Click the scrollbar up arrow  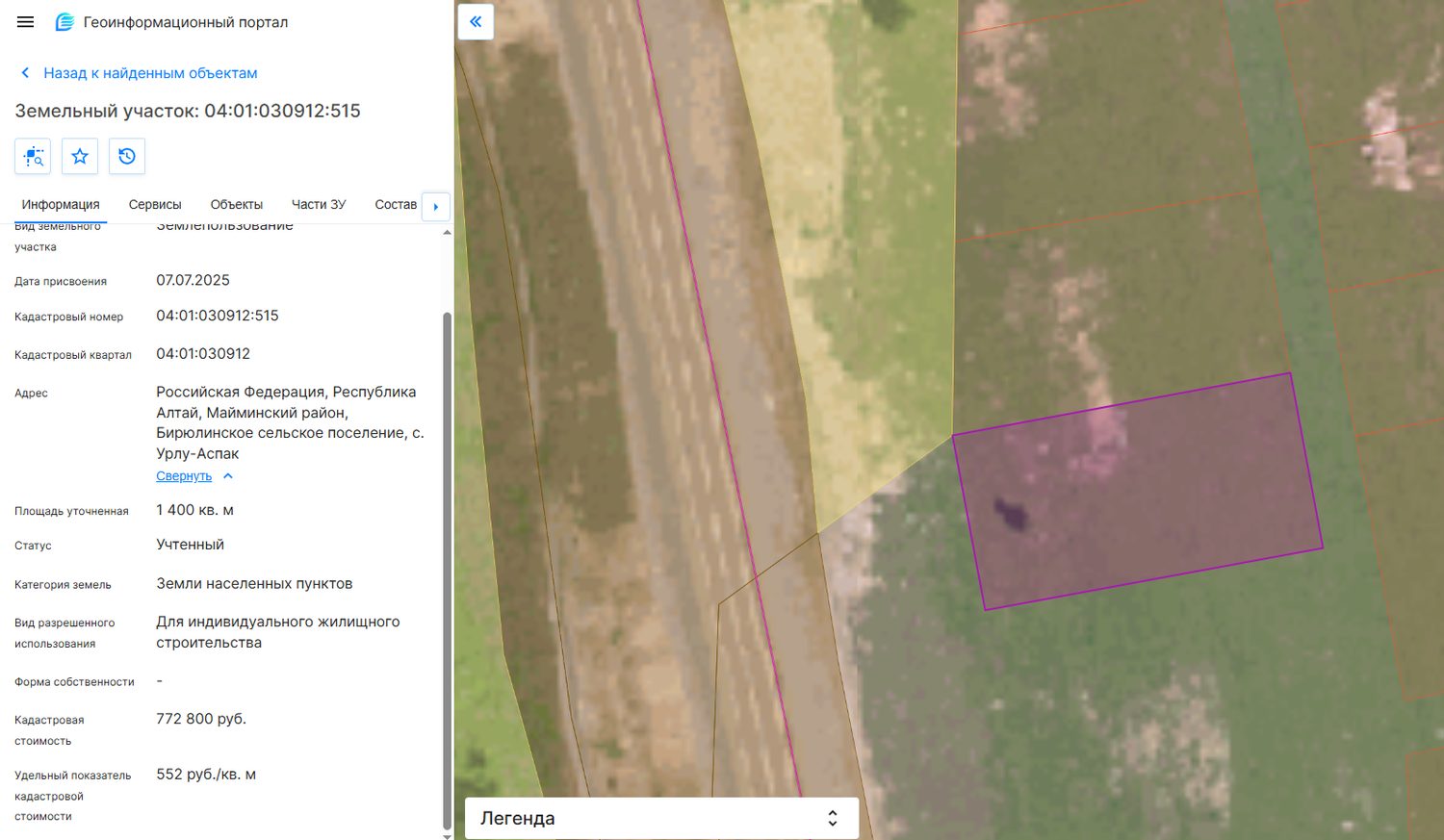click(447, 233)
